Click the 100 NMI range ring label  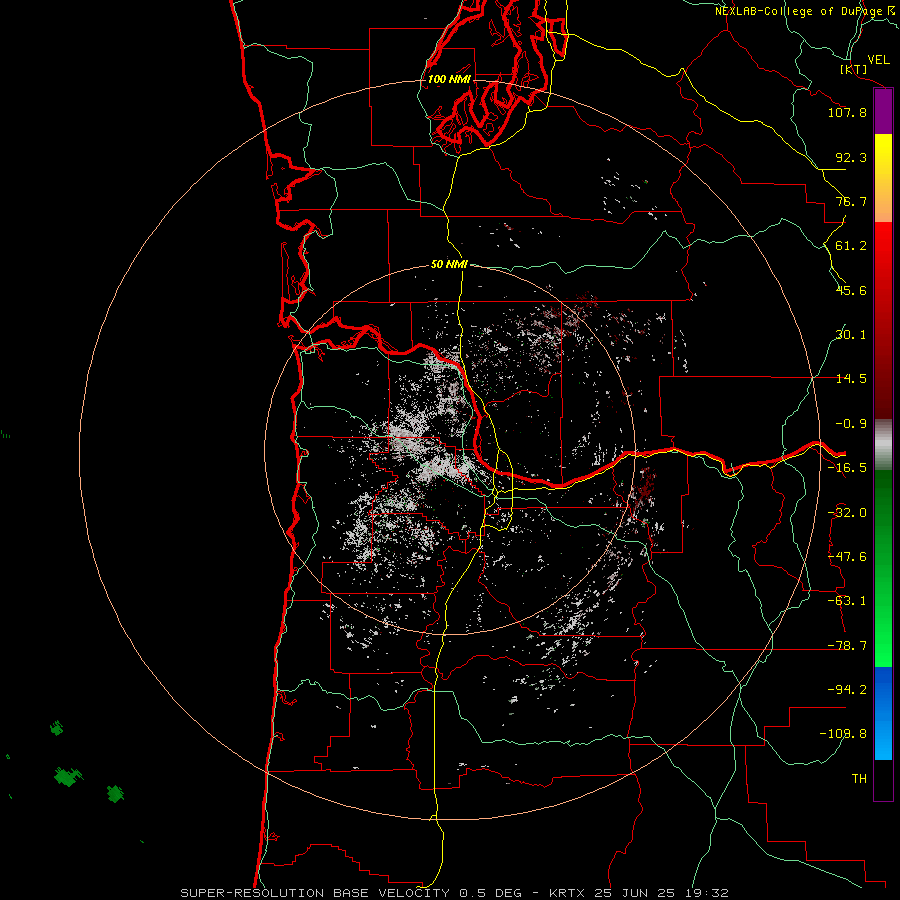click(449, 79)
